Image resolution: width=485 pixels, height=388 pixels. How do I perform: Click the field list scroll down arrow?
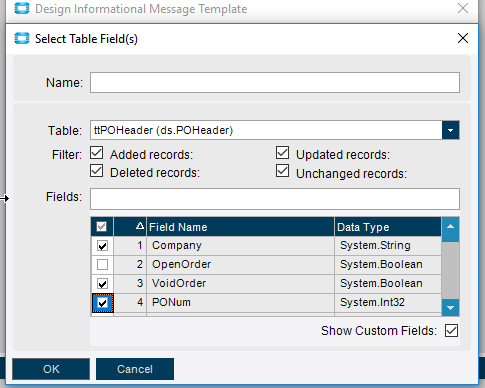coord(450,308)
